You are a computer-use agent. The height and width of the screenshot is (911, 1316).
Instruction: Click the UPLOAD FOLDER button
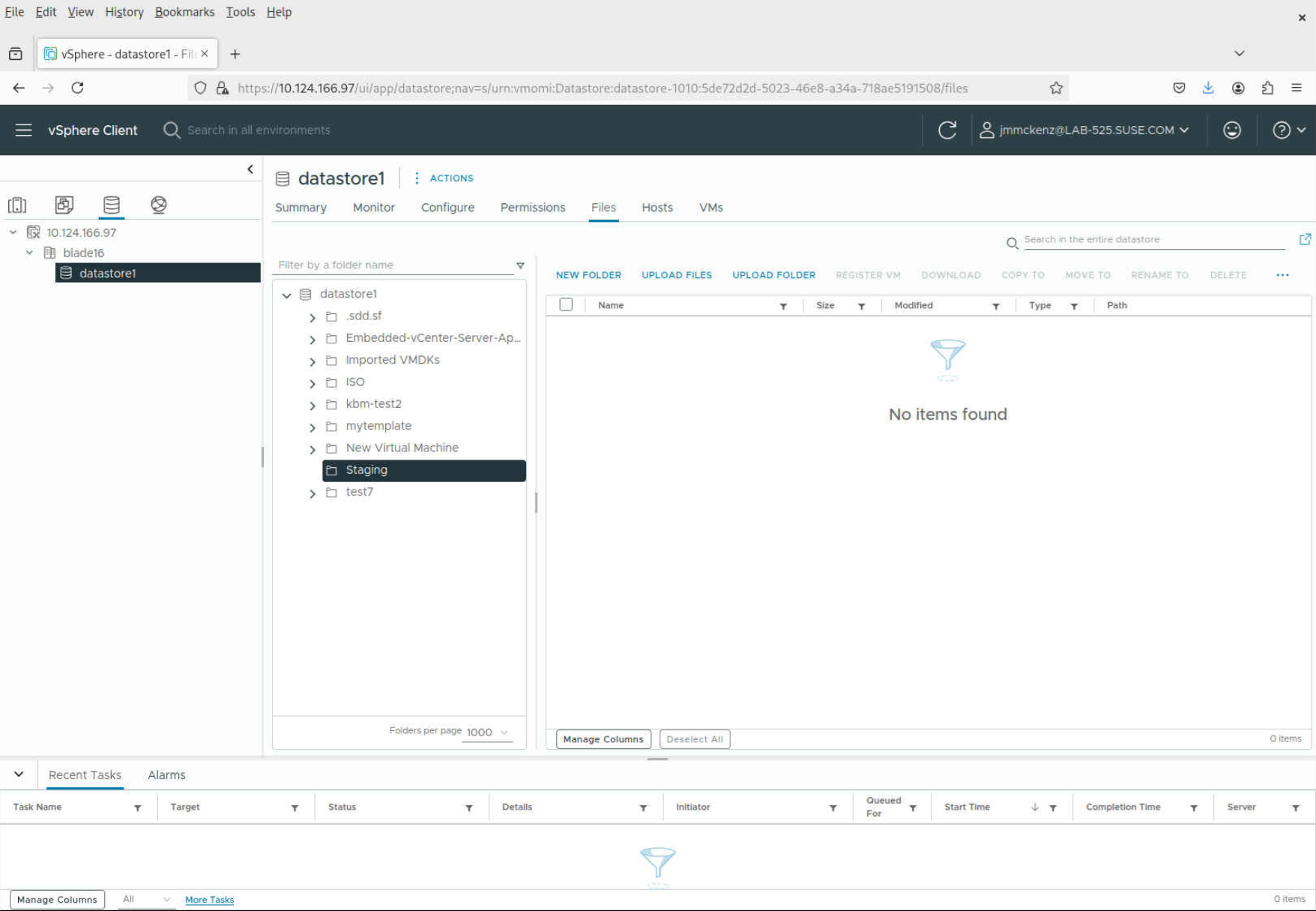(773, 275)
